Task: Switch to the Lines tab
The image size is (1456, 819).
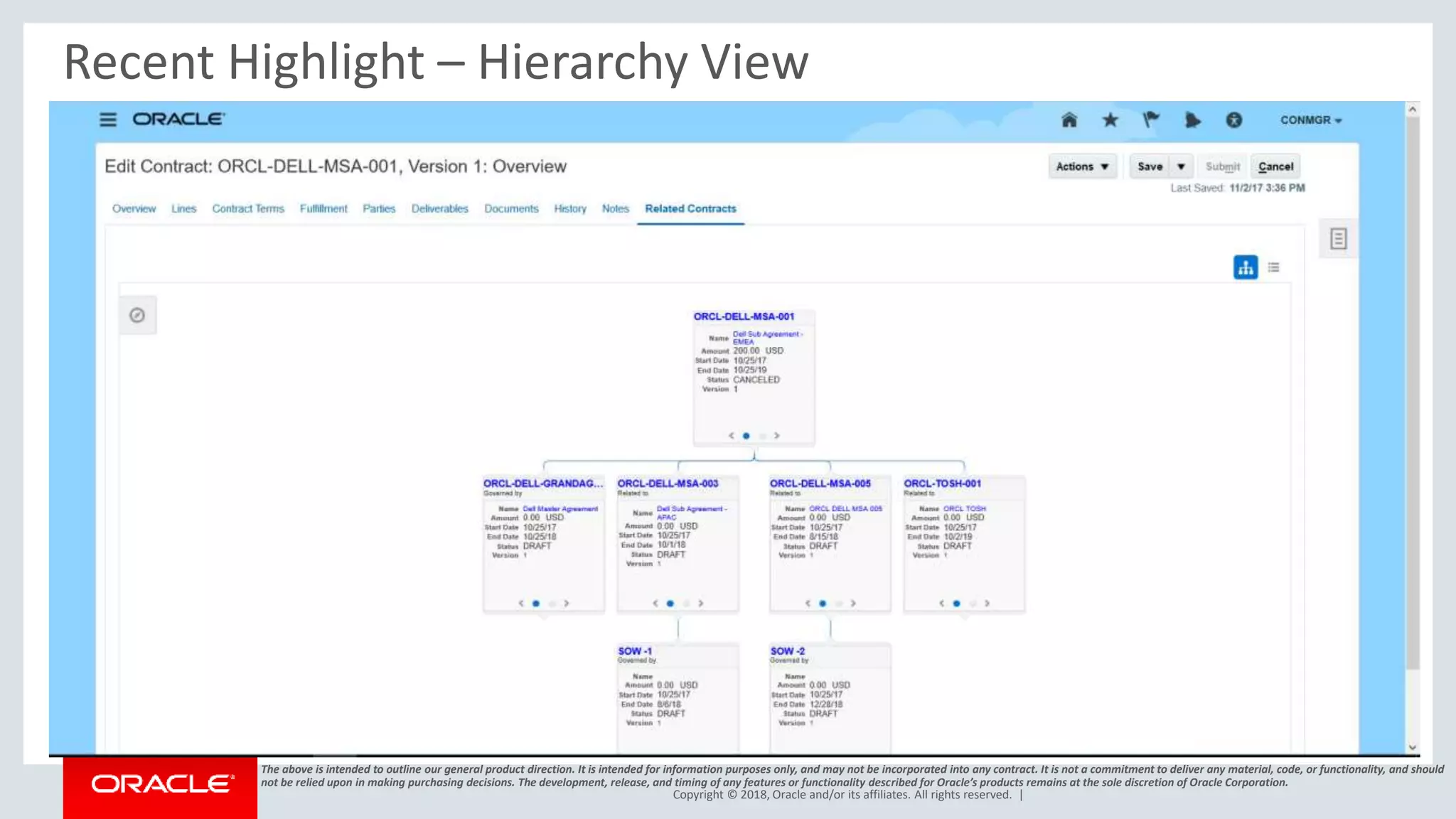Action: point(183,208)
